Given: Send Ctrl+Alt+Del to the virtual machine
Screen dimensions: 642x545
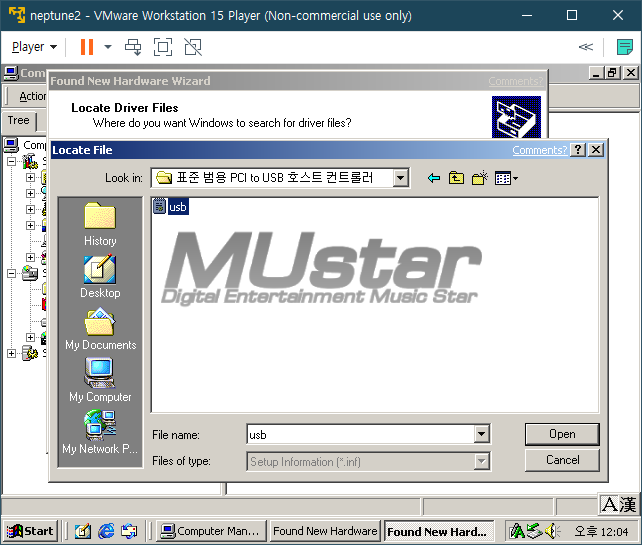Looking at the screenshot, I should (133, 47).
